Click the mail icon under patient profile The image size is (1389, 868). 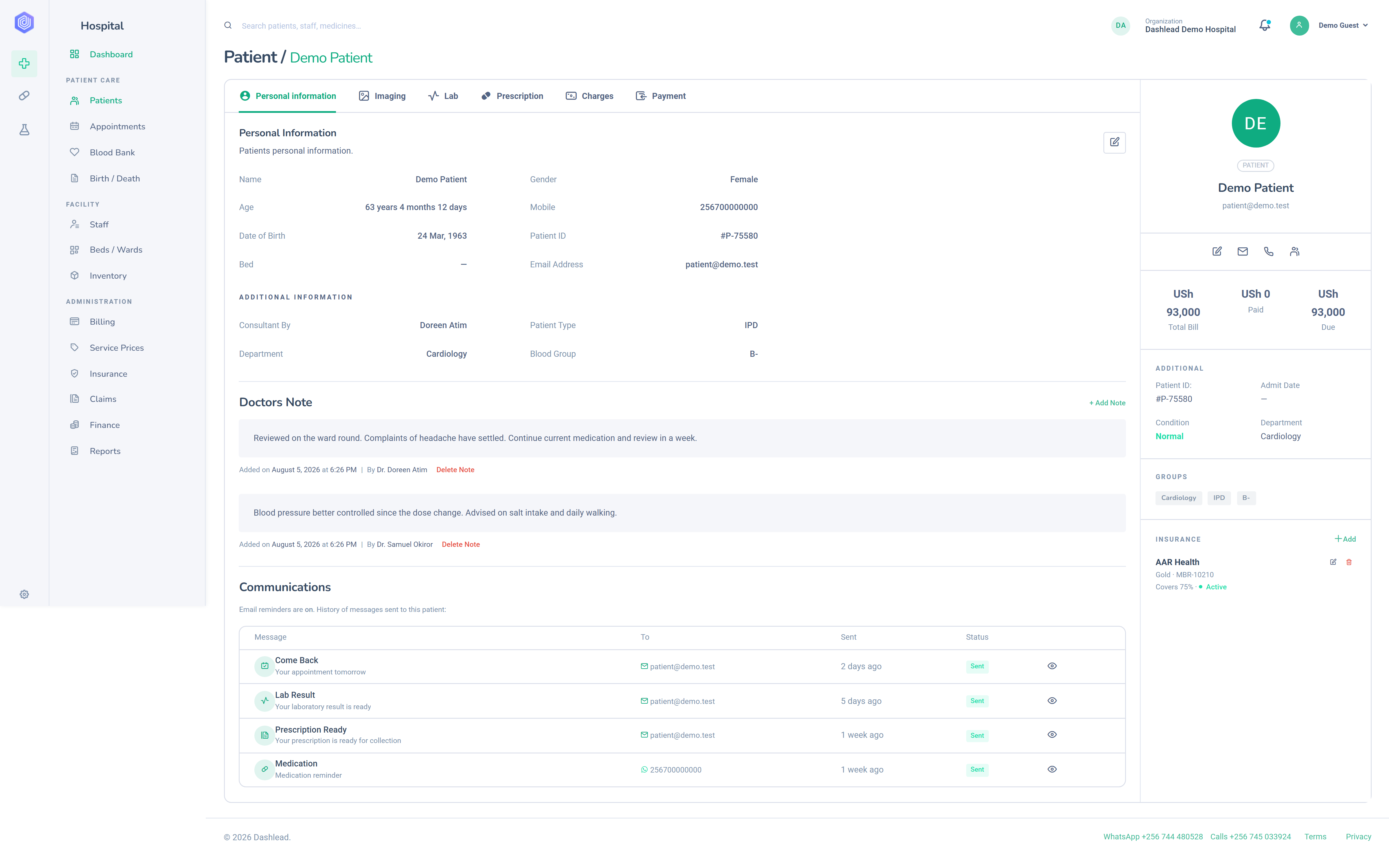tap(1243, 251)
